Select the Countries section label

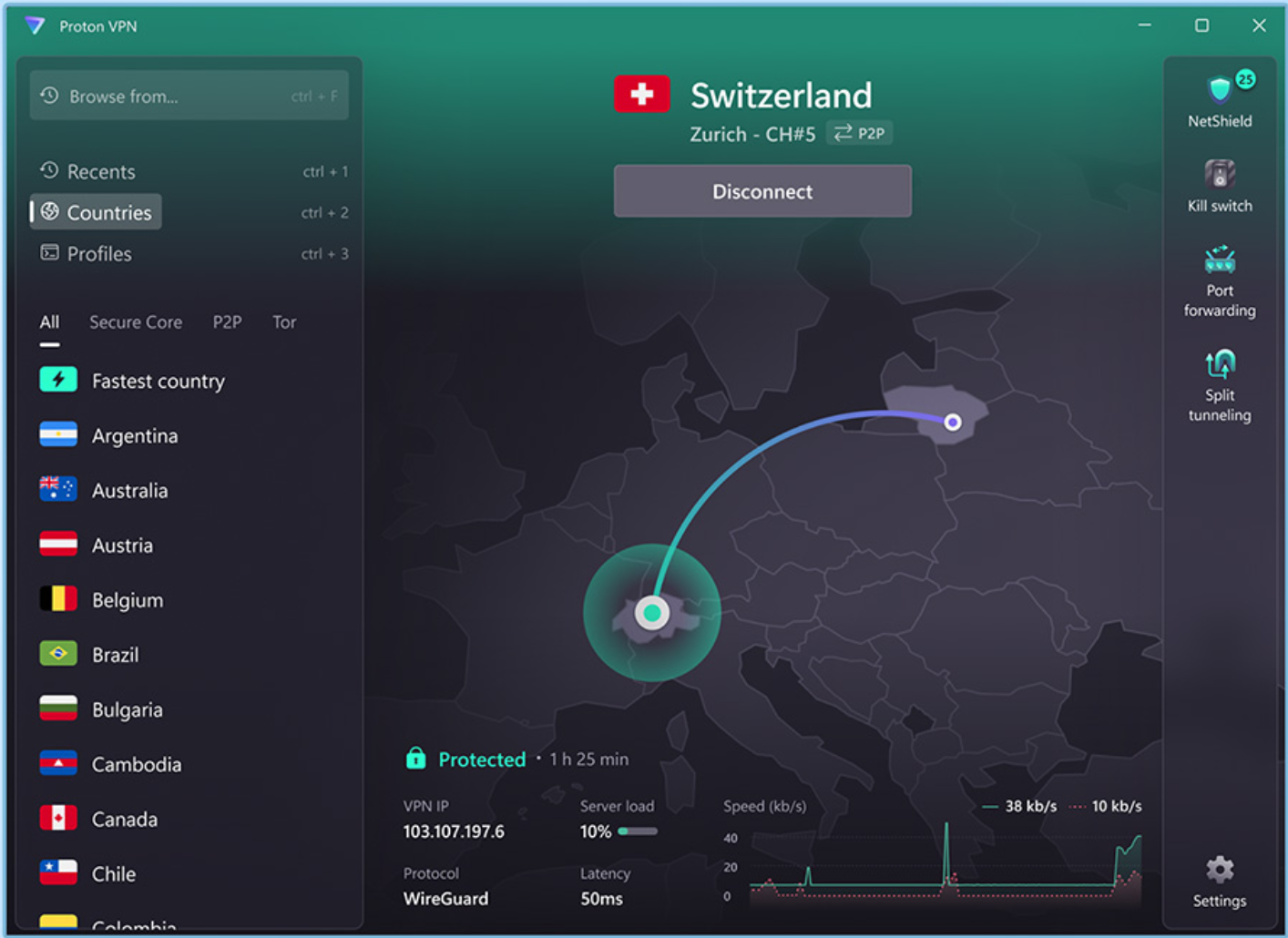point(109,212)
